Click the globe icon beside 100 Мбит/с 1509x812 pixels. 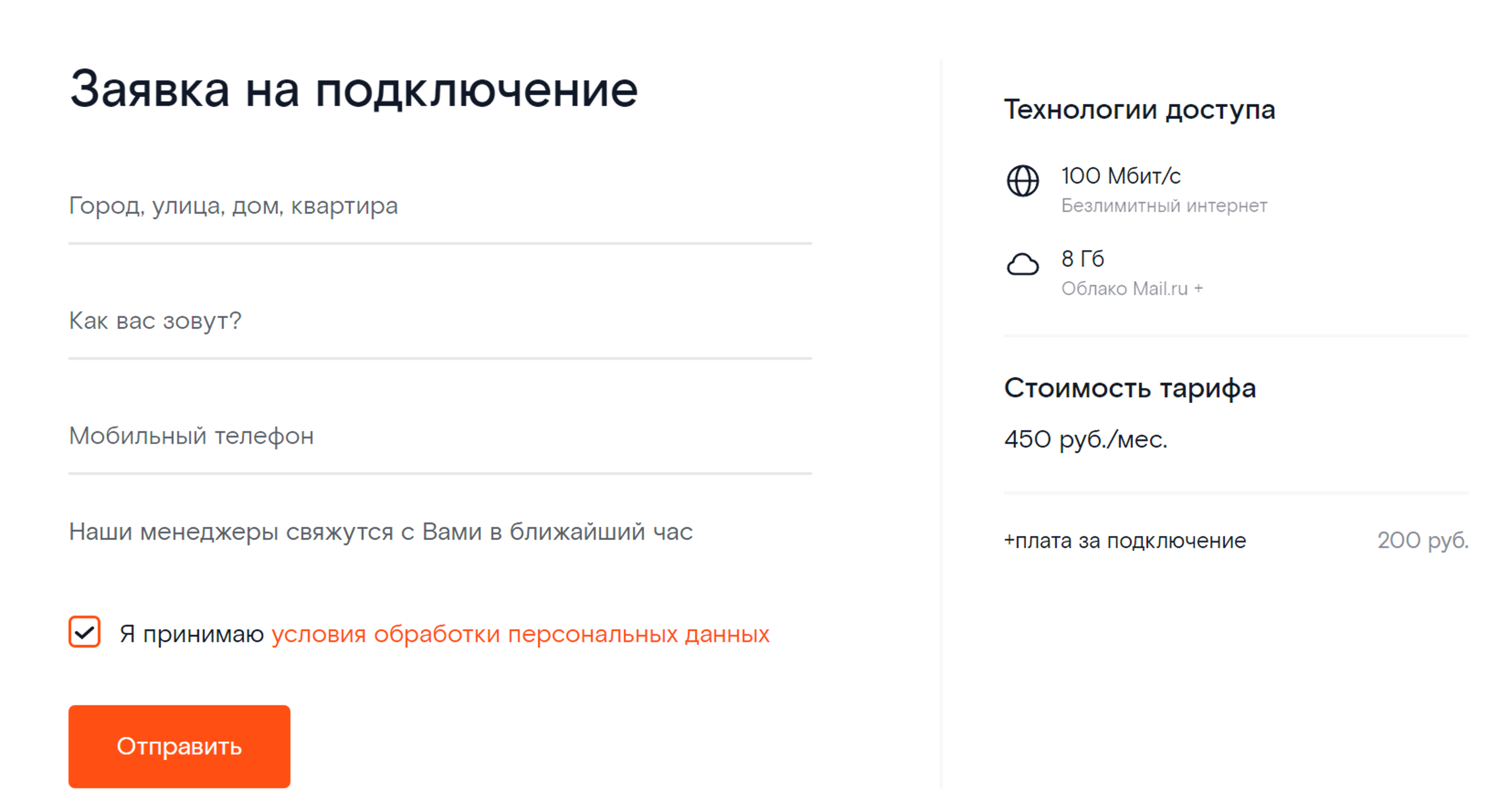pyautogui.click(x=1023, y=180)
